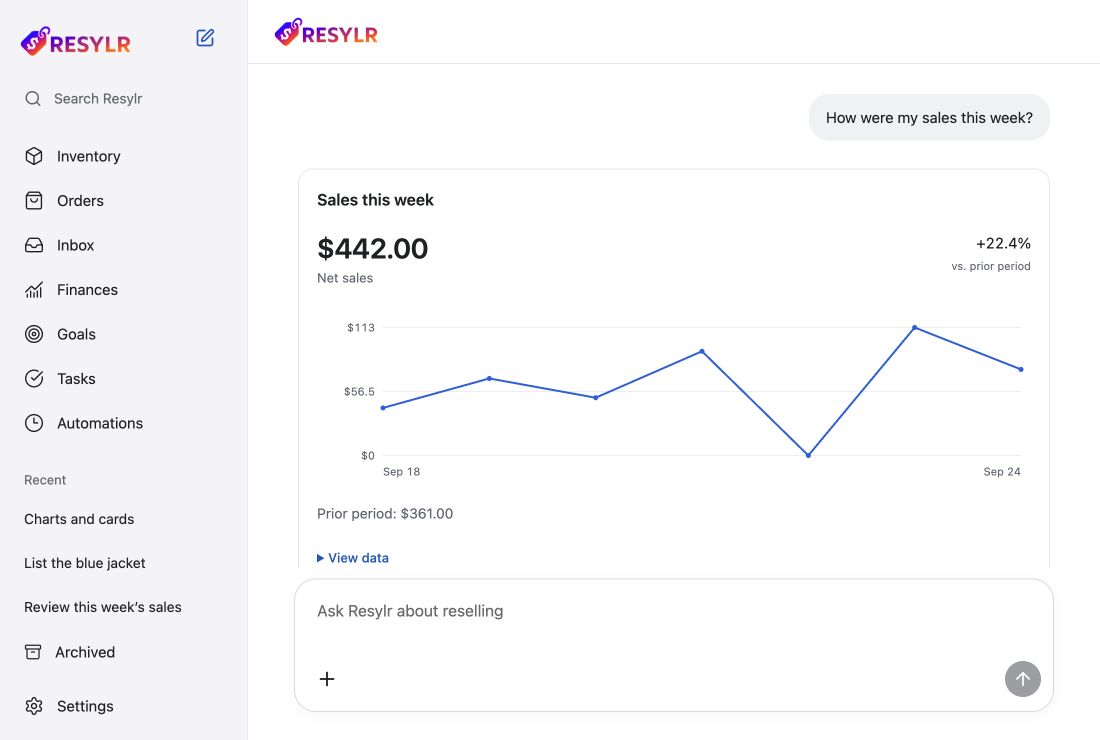The width and height of the screenshot is (1100, 740).
Task: Click the Ask Resylr about reselling input
Action: point(673,611)
